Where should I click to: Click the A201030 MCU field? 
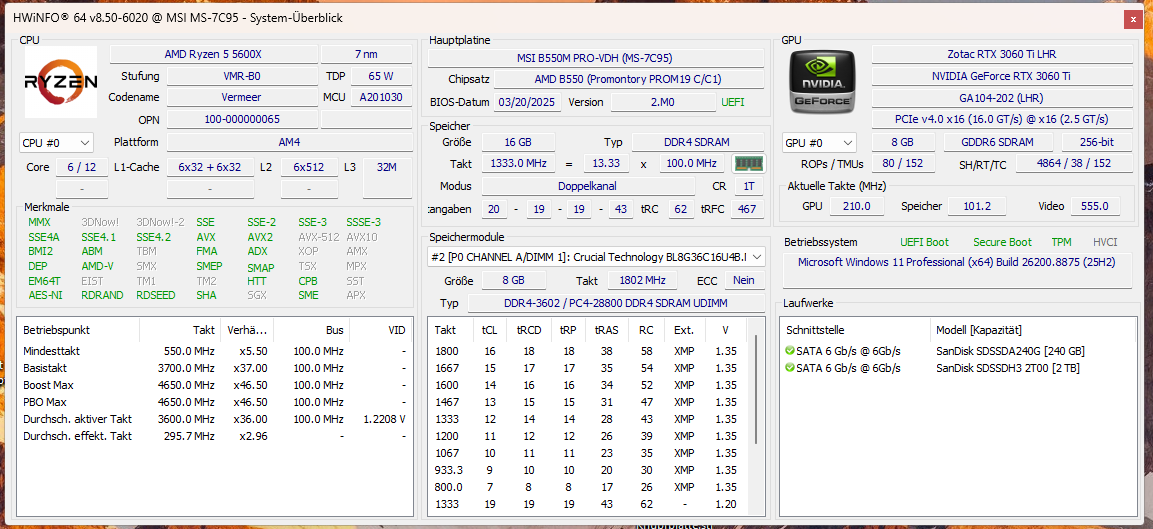[382, 97]
